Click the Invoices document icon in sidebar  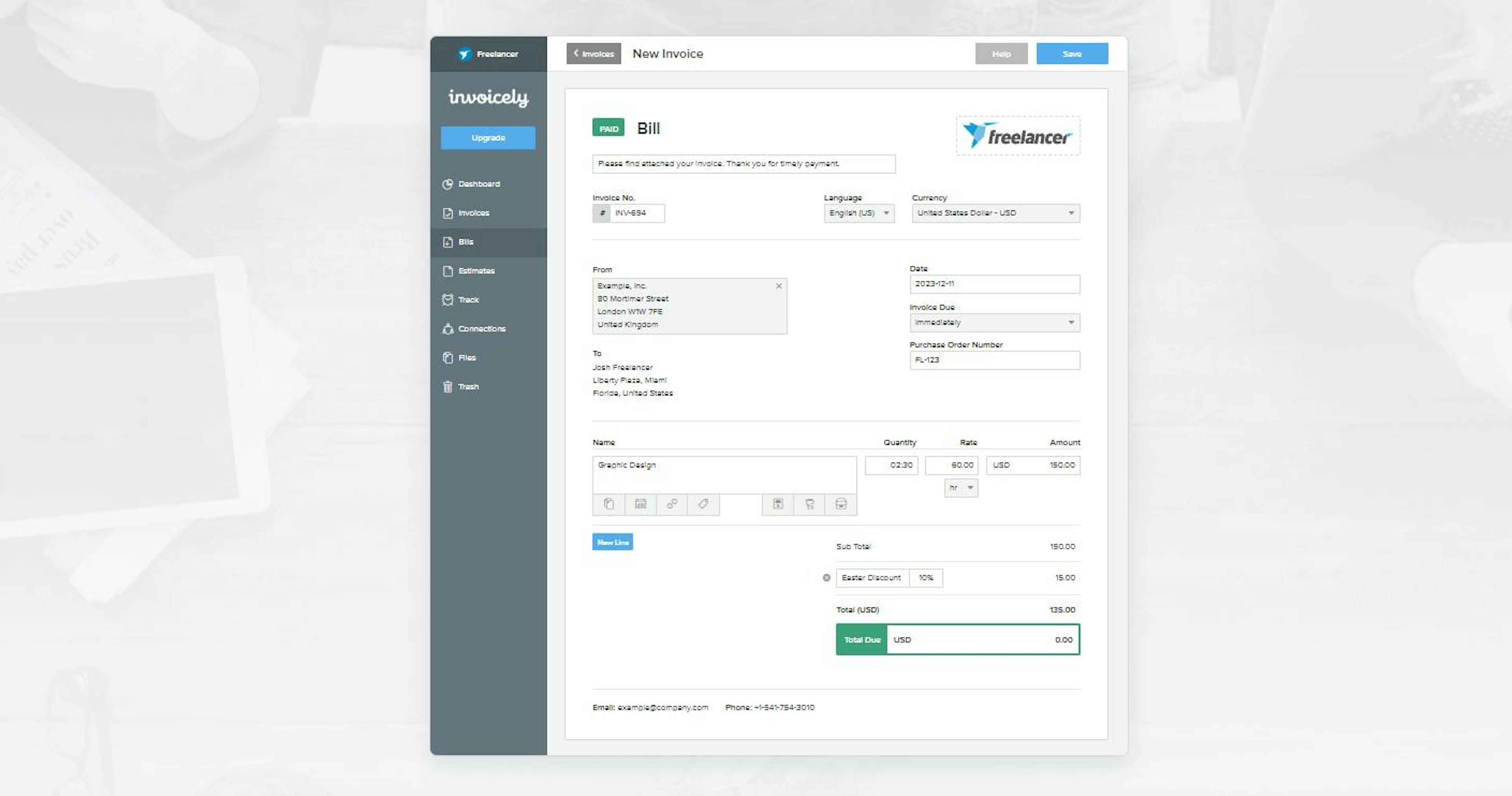click(x=448, y=213)
